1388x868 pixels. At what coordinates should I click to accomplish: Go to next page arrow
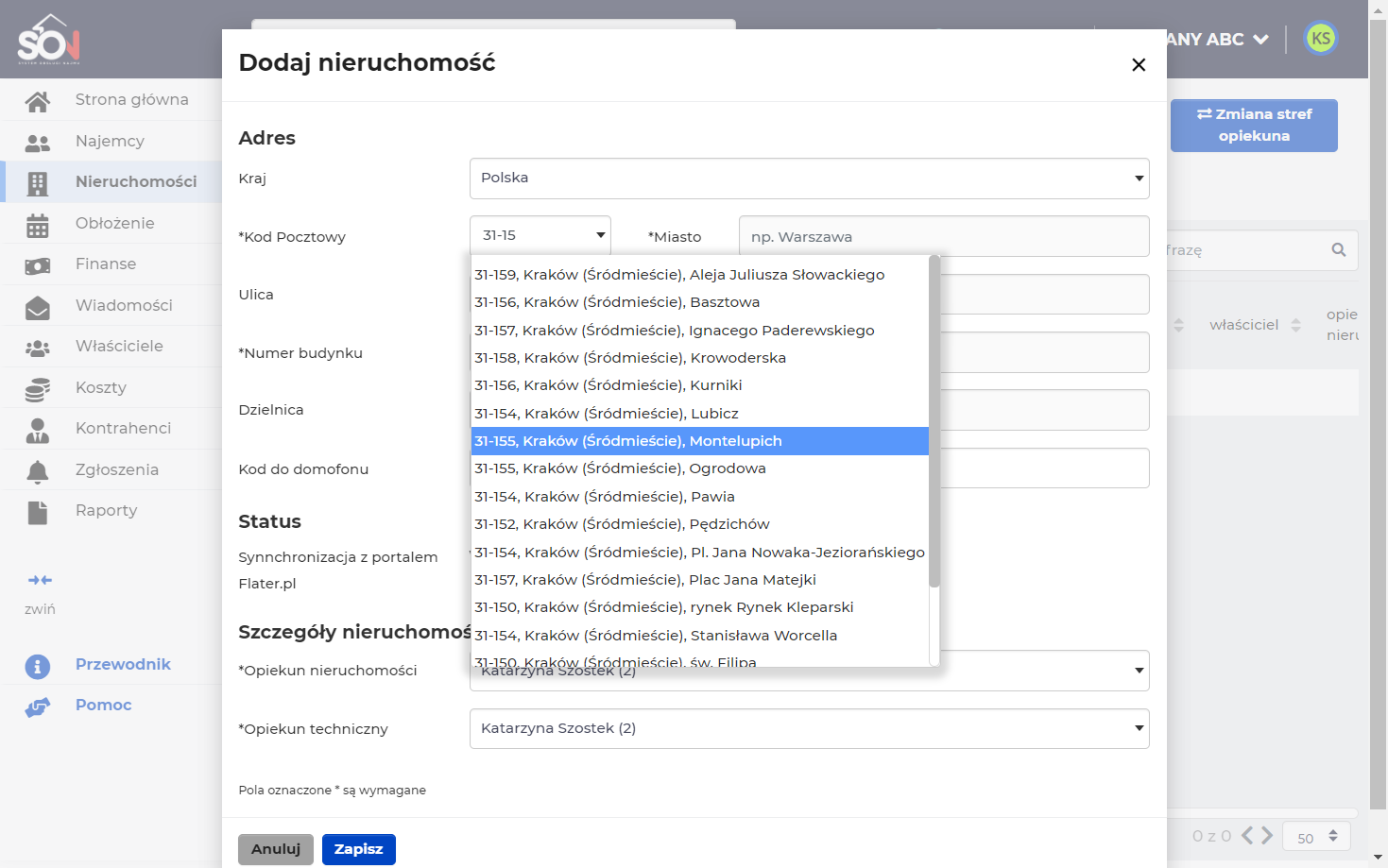[1267, 836]
